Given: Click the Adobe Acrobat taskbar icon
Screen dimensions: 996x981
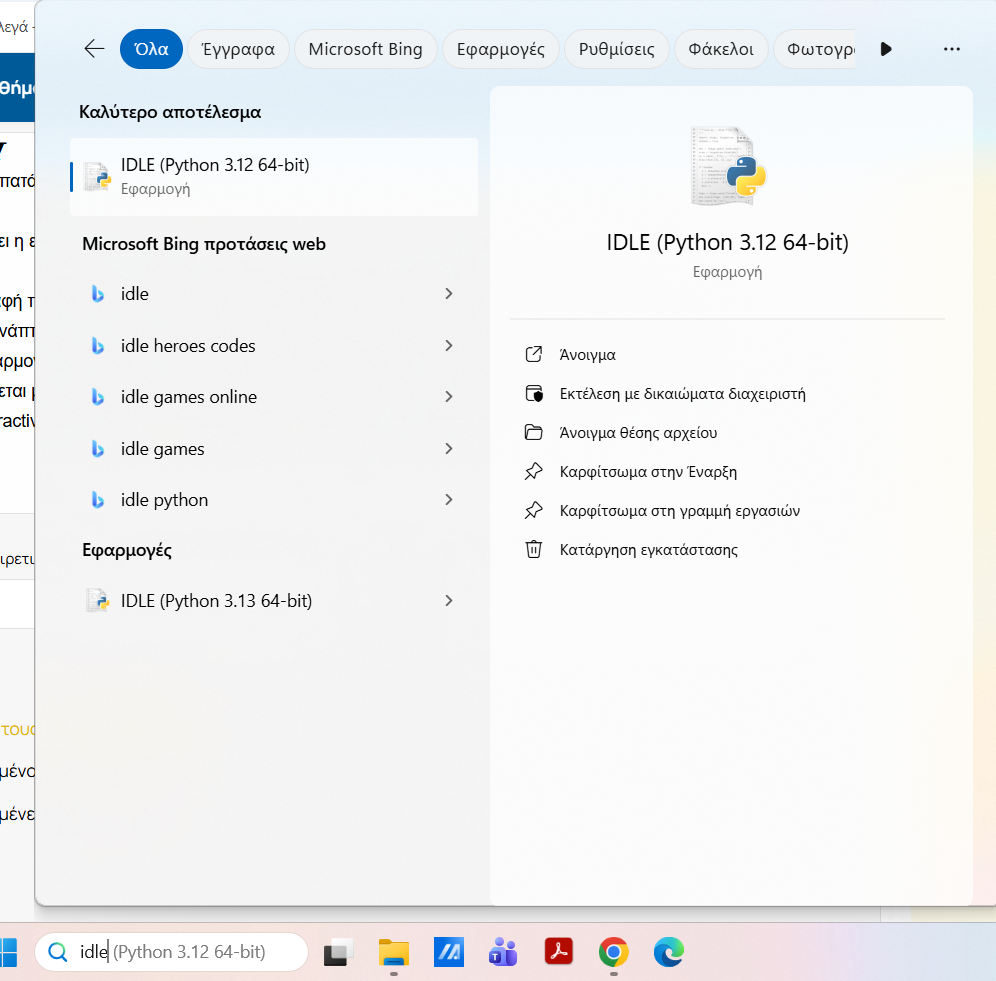Looking at the screenshot, I should 558,952.
